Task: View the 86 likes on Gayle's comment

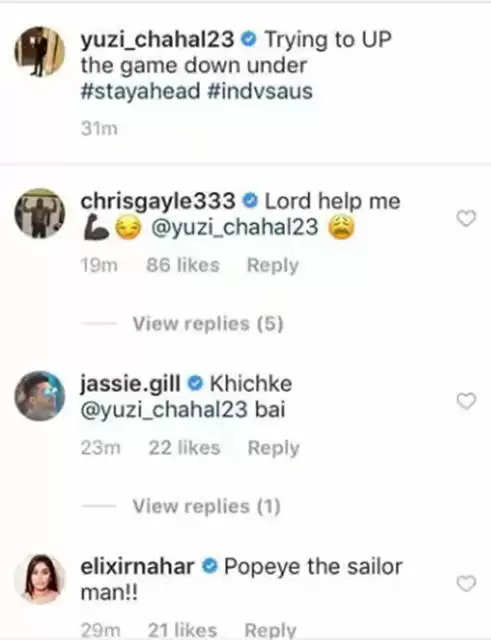Action: point(183,265)
